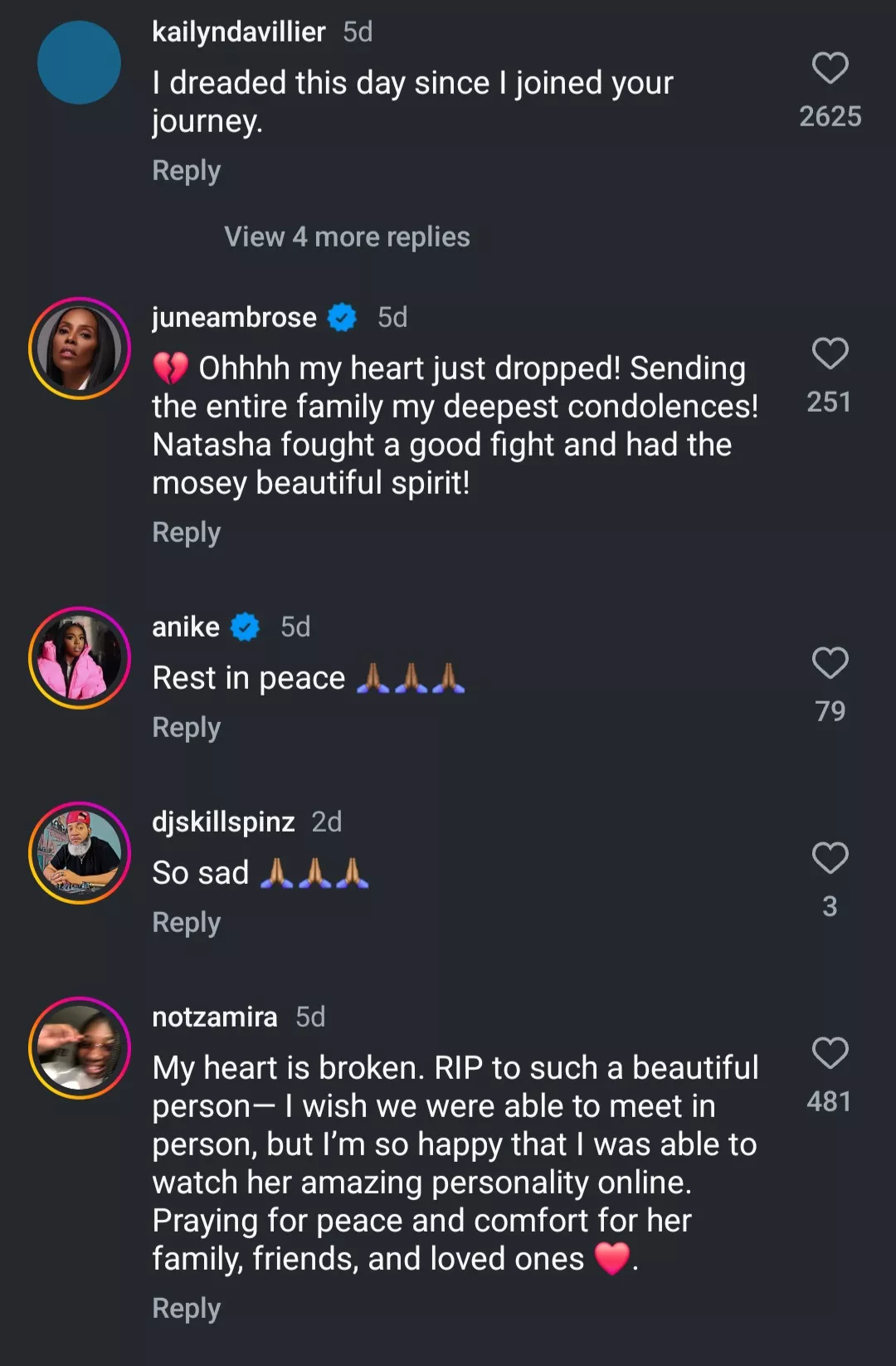Image resolution: width=896 pixels, height=1366 pixels.
Task: Tap Reply under notzamira's comment
Action: (x=187, y=1309)
